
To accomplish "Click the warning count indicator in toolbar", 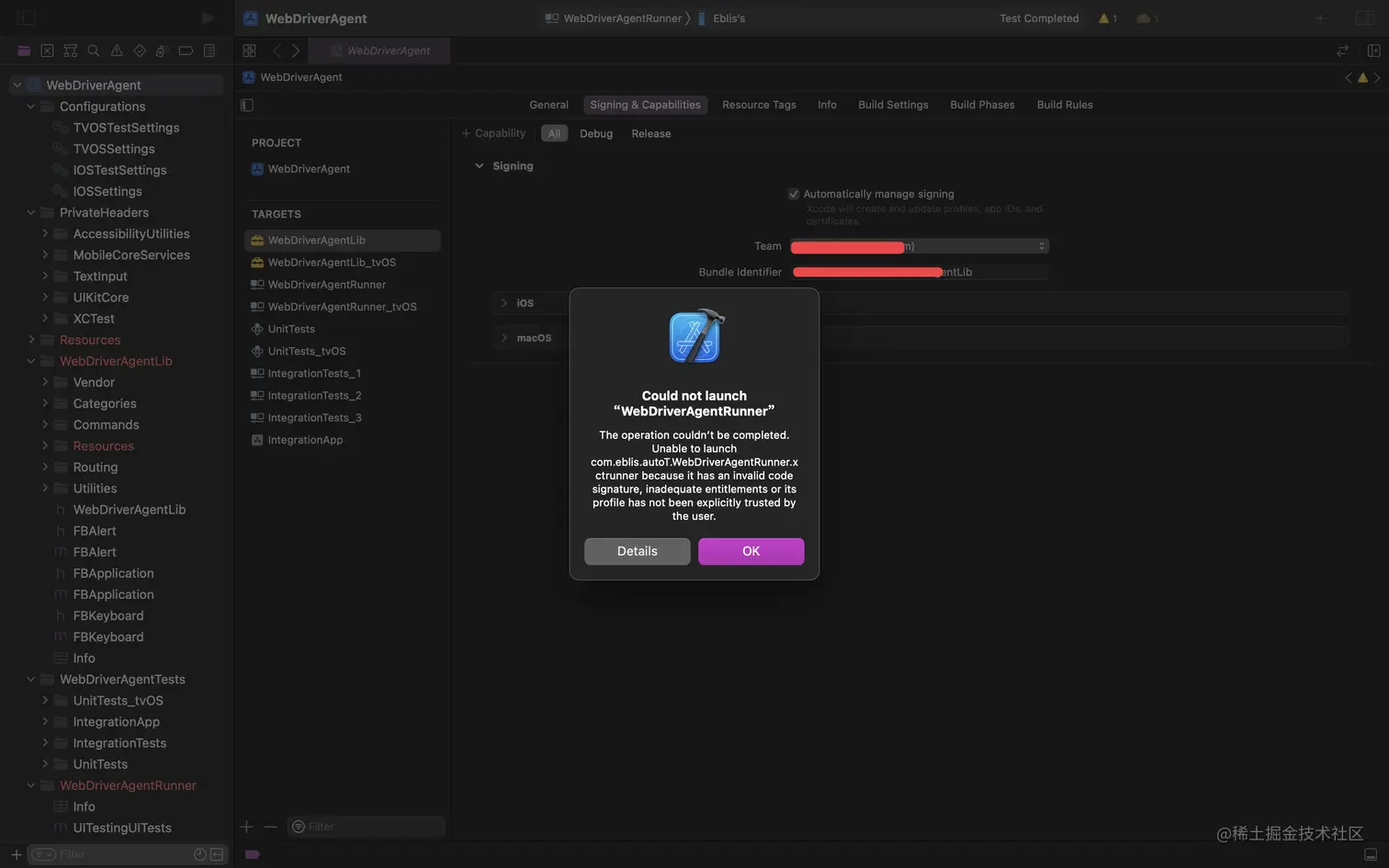I will pos(1108,18).
